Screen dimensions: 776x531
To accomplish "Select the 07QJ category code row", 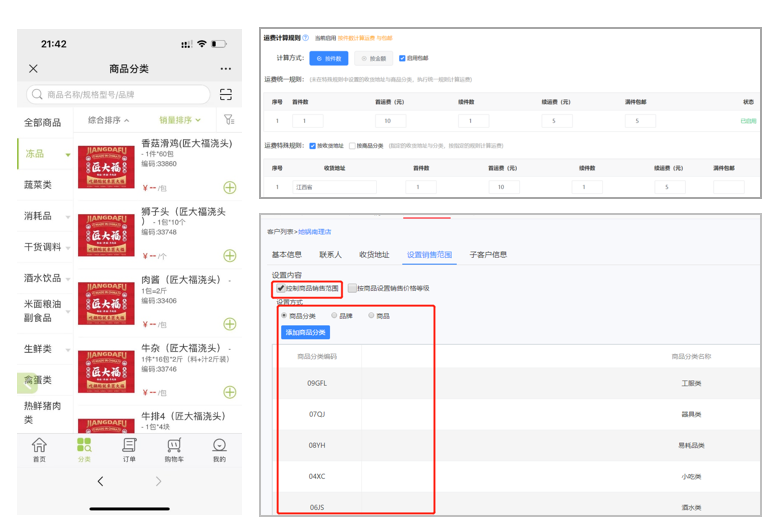I will [x=516, y=414].
